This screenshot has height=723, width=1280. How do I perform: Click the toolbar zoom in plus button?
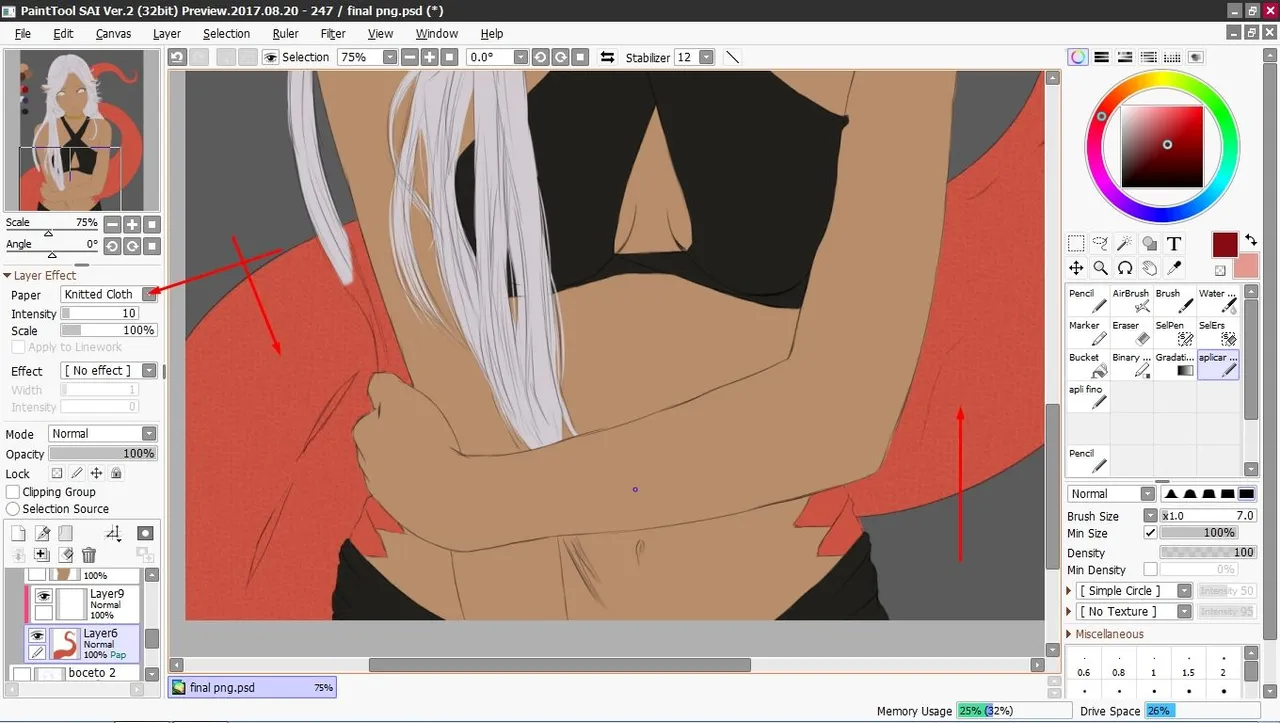coord(431,58)
